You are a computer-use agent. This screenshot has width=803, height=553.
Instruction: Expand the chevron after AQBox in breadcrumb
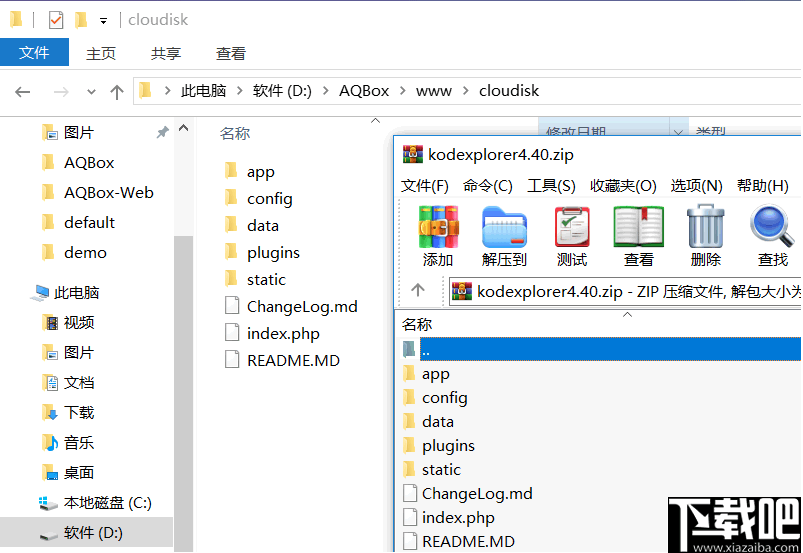(x=403, y=91)
